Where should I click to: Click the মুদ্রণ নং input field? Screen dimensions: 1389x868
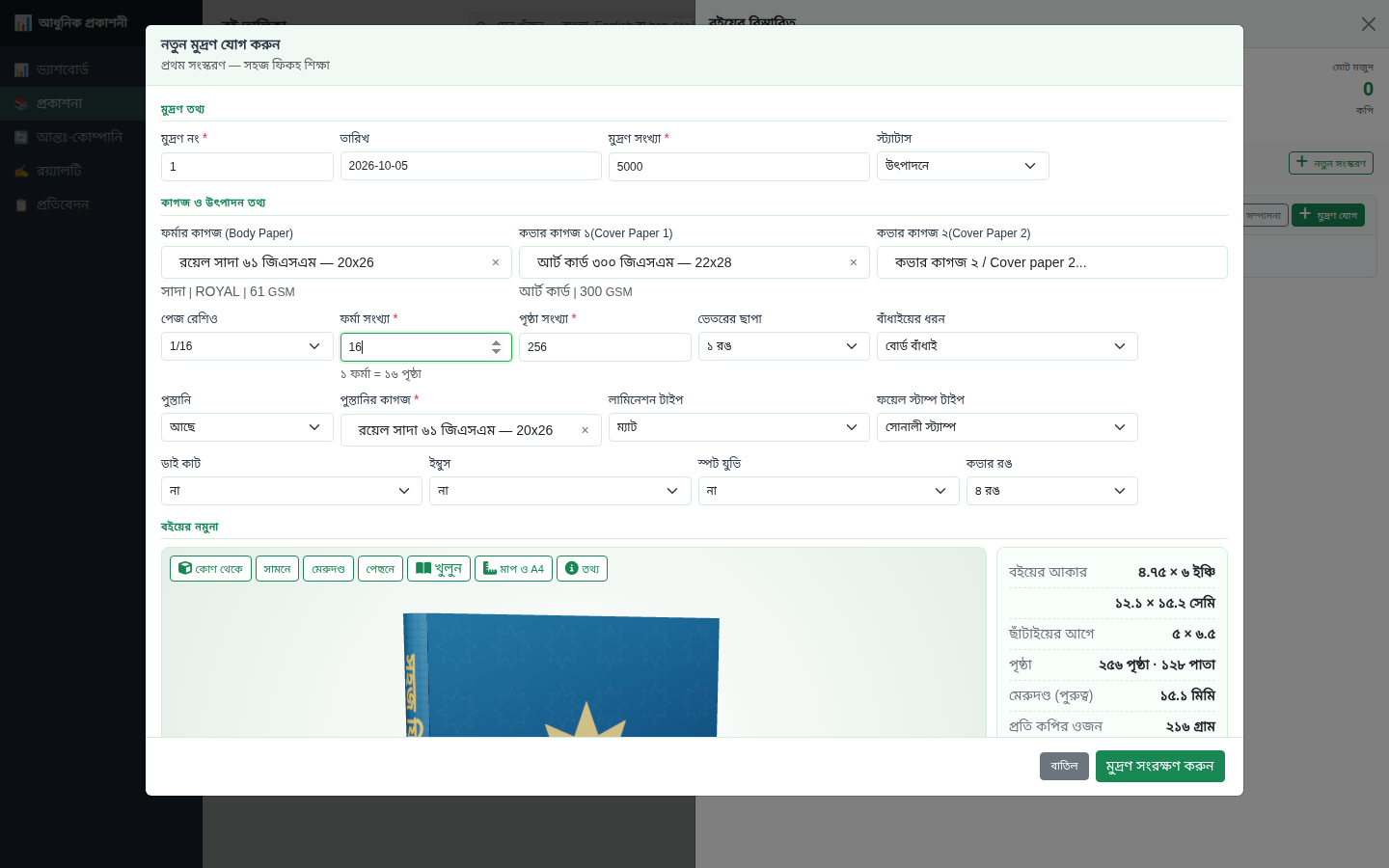pyautogui.click(x=247, y=167)
